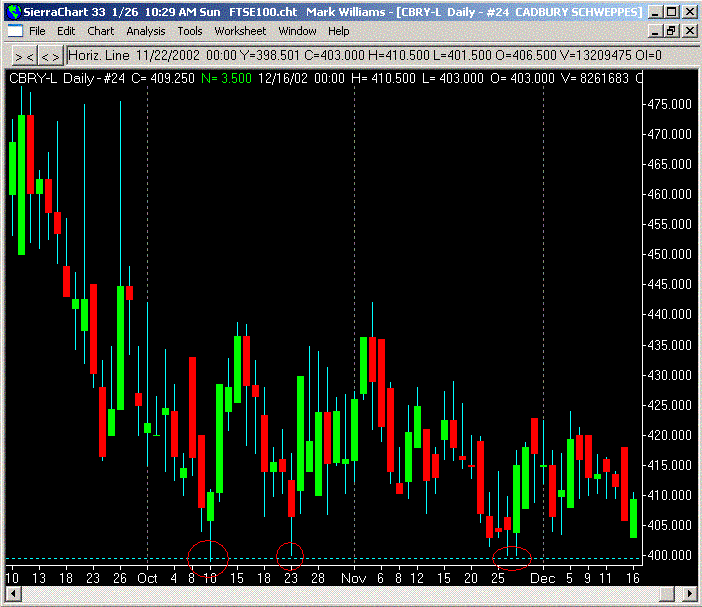Click the SierraChart icon in title bar

pos(11,11)
